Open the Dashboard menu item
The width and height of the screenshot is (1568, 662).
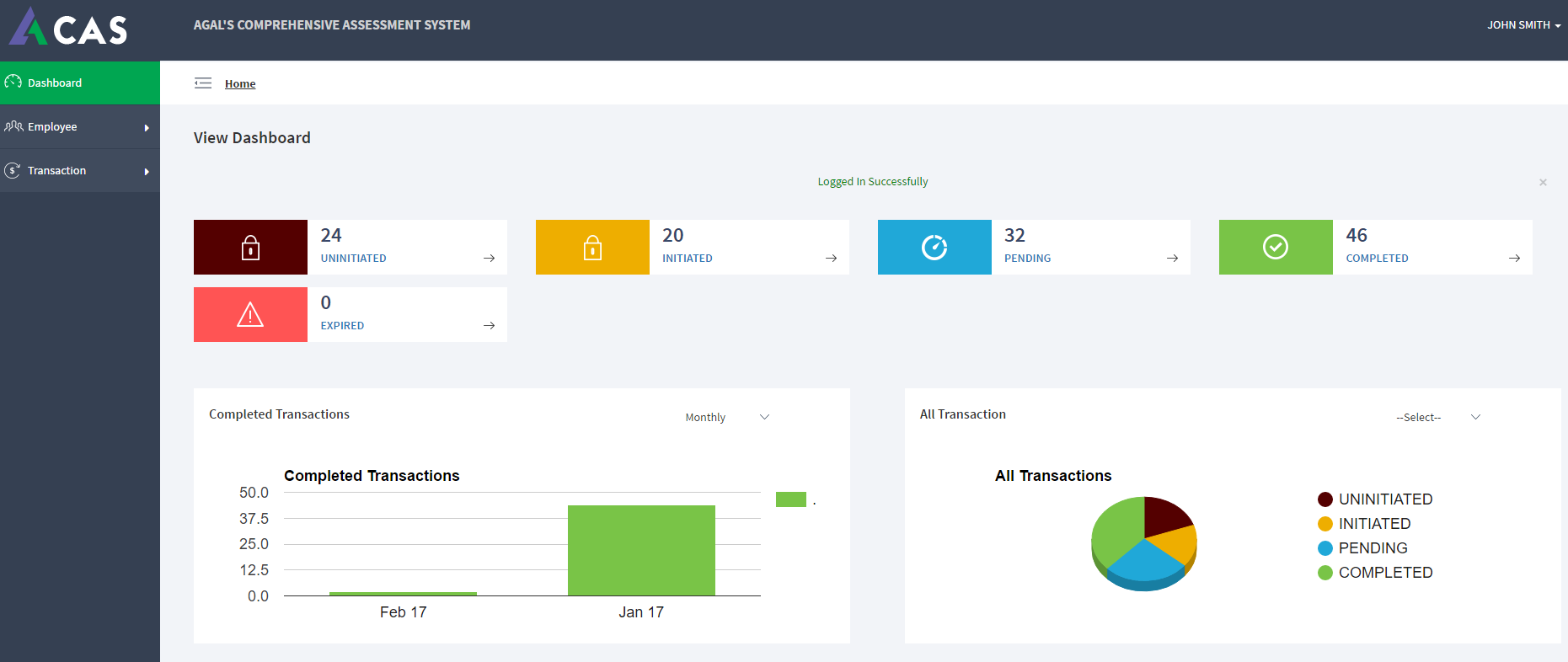(x=80, y=83)
